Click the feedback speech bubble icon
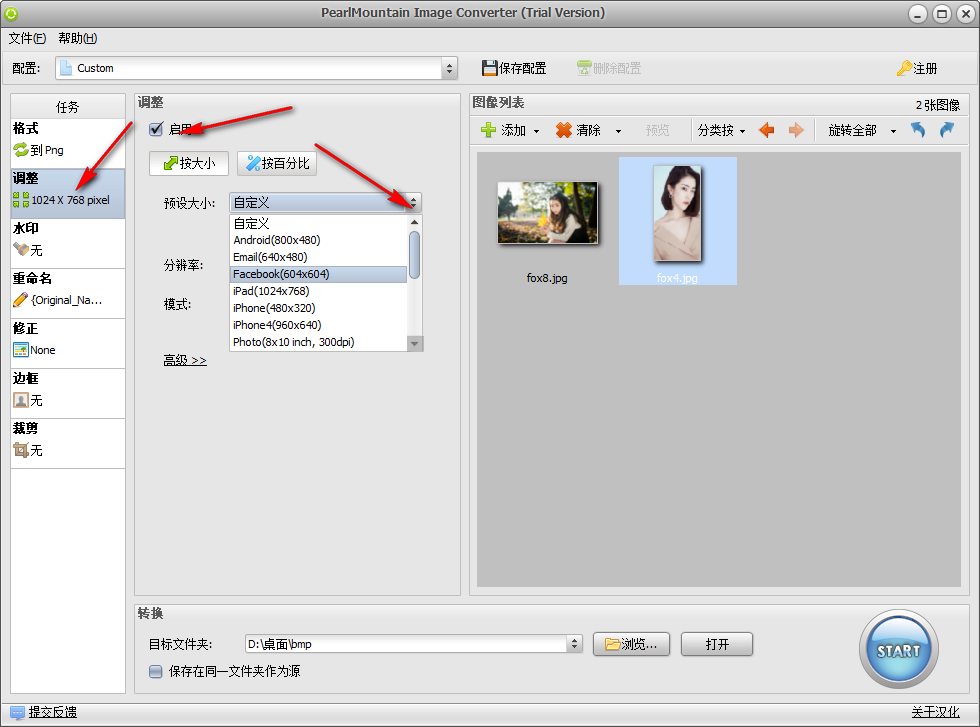 click(18, 712)
